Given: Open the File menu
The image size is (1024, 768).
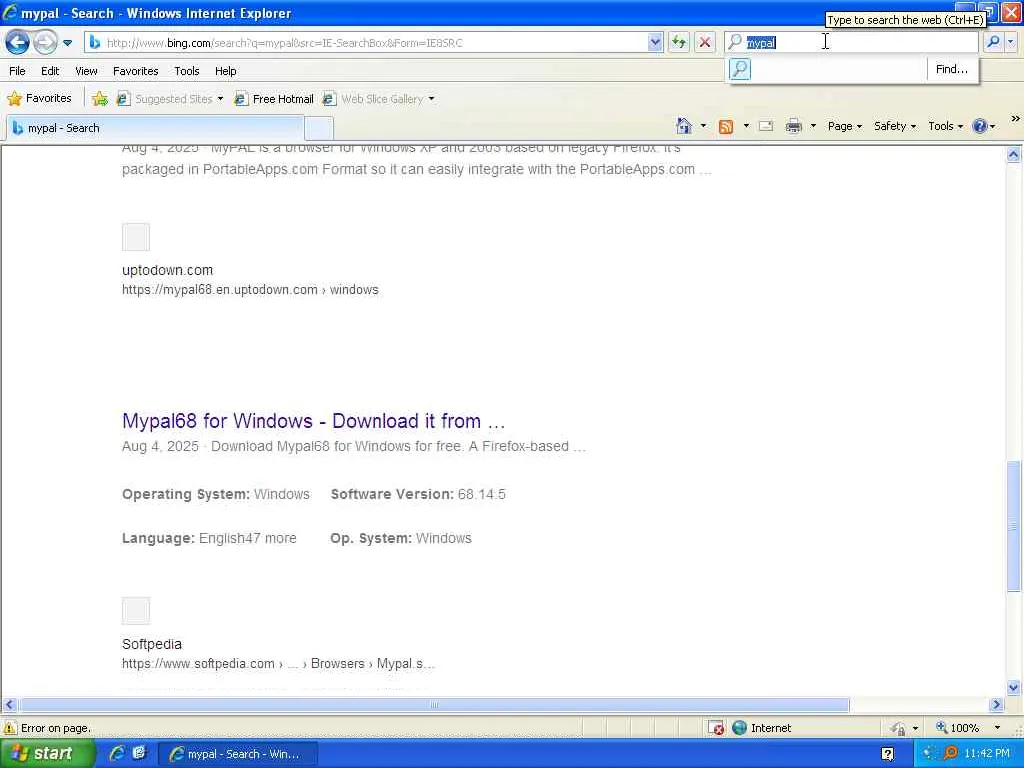Looking at the screenshot, I should (18, 71).
